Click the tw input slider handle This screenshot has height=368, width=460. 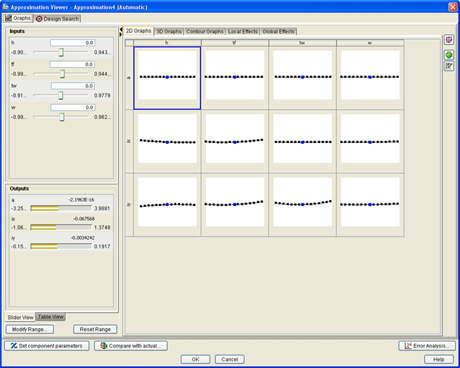60,96
